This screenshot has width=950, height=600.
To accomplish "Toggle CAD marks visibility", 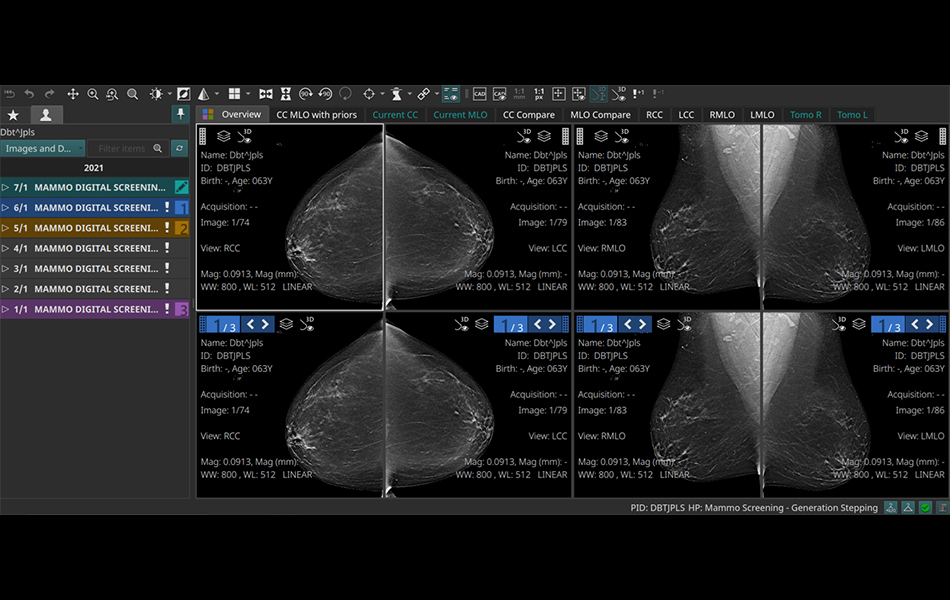I will [x=499, y=94].
